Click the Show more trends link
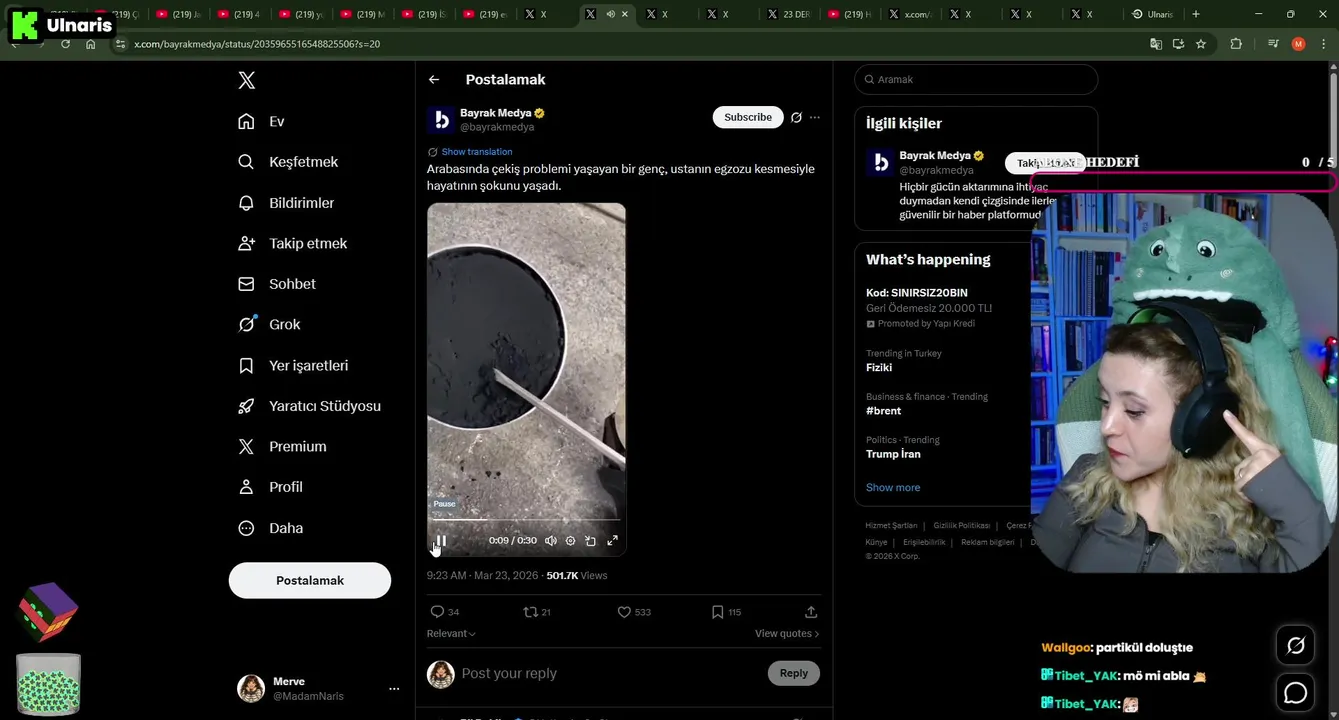Image resolution: width=1339 pixels, height=720 pixels. pos(893,488)
